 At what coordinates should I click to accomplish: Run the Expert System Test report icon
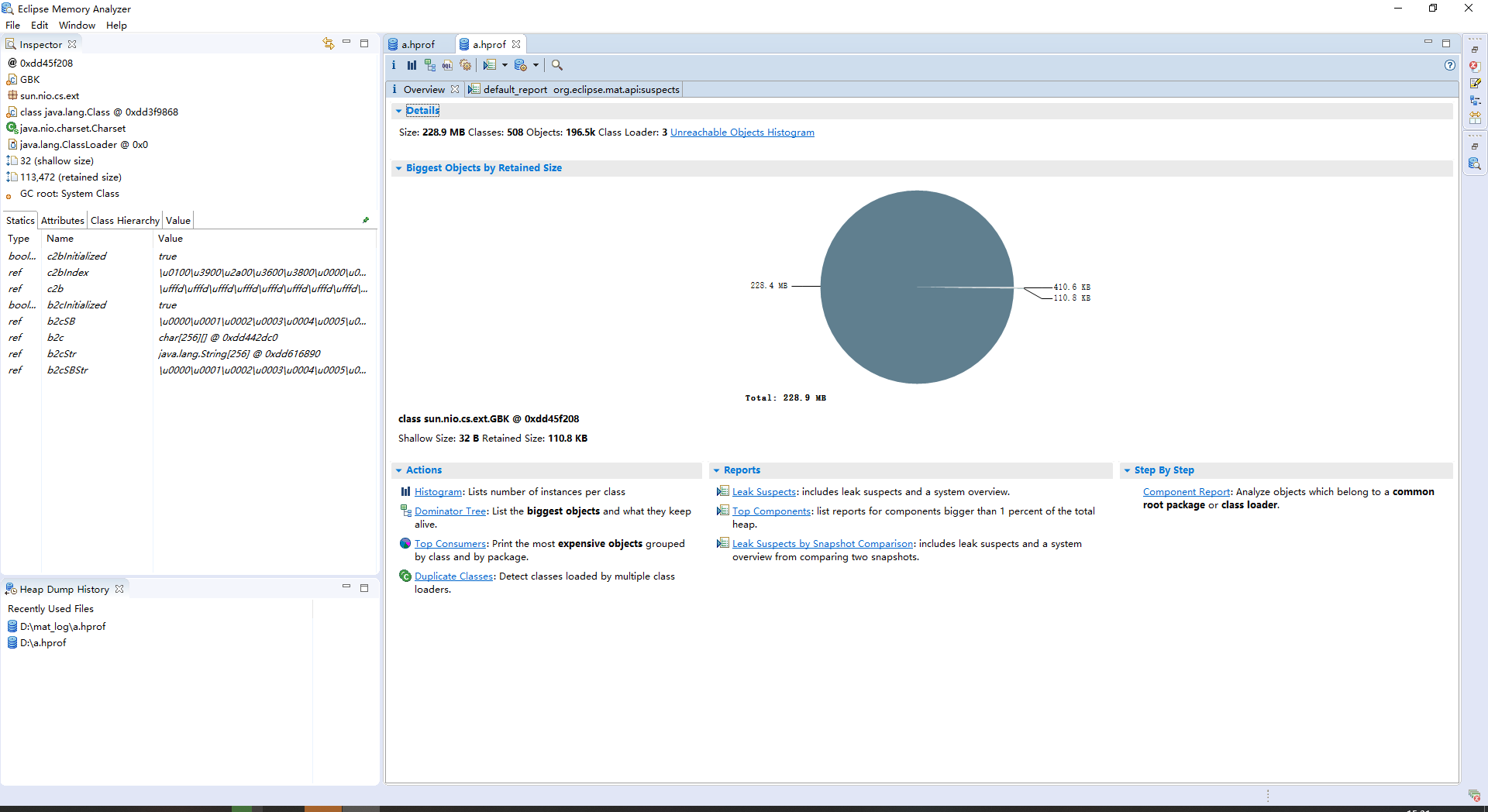(490, 65)
